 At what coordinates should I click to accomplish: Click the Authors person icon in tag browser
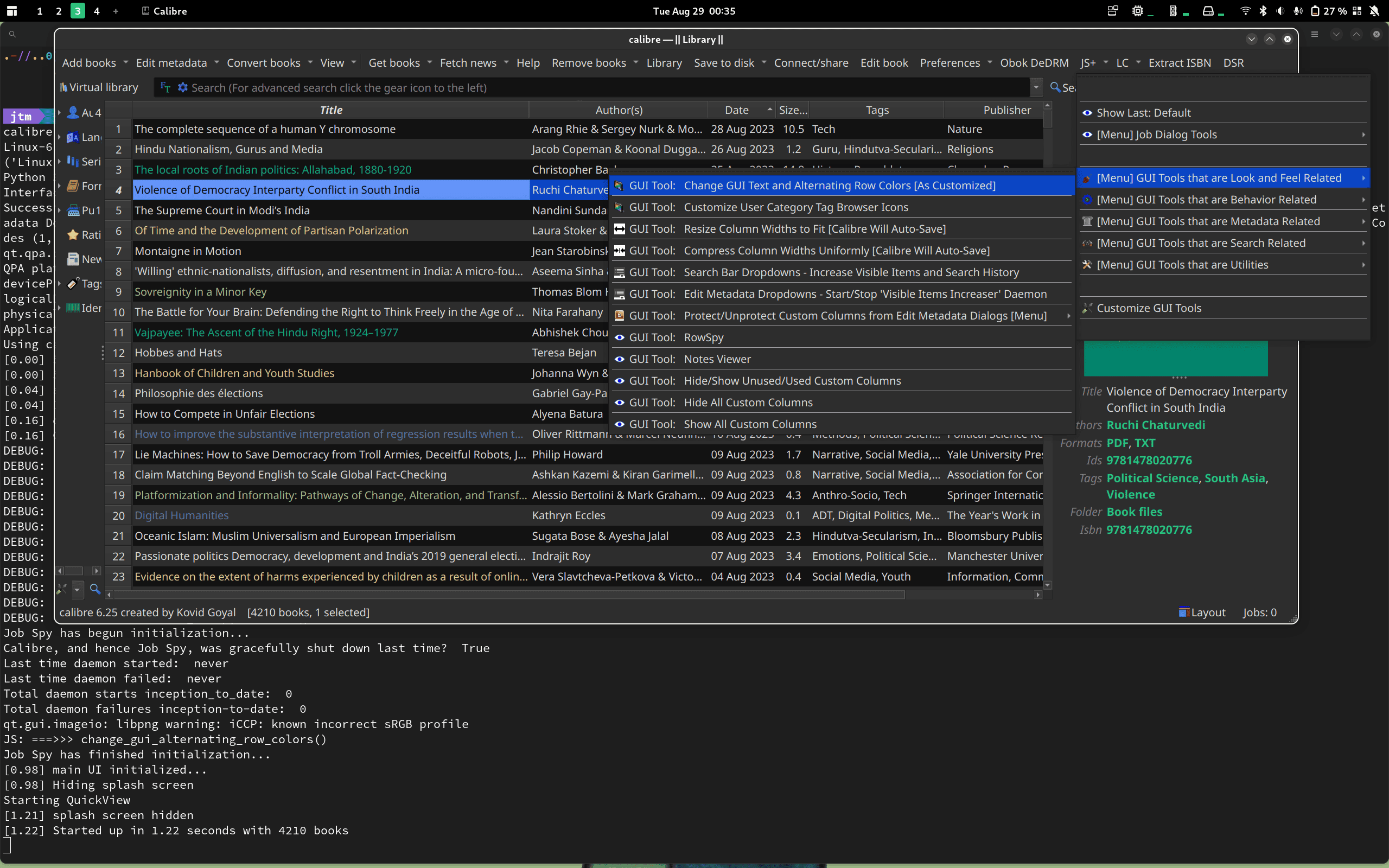pyautogui.click(x=73, y=112)
